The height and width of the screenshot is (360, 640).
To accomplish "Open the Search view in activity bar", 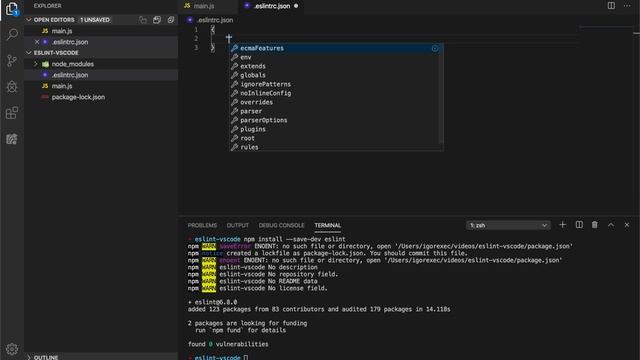I will pyautogui.click(x=12, y=34).
